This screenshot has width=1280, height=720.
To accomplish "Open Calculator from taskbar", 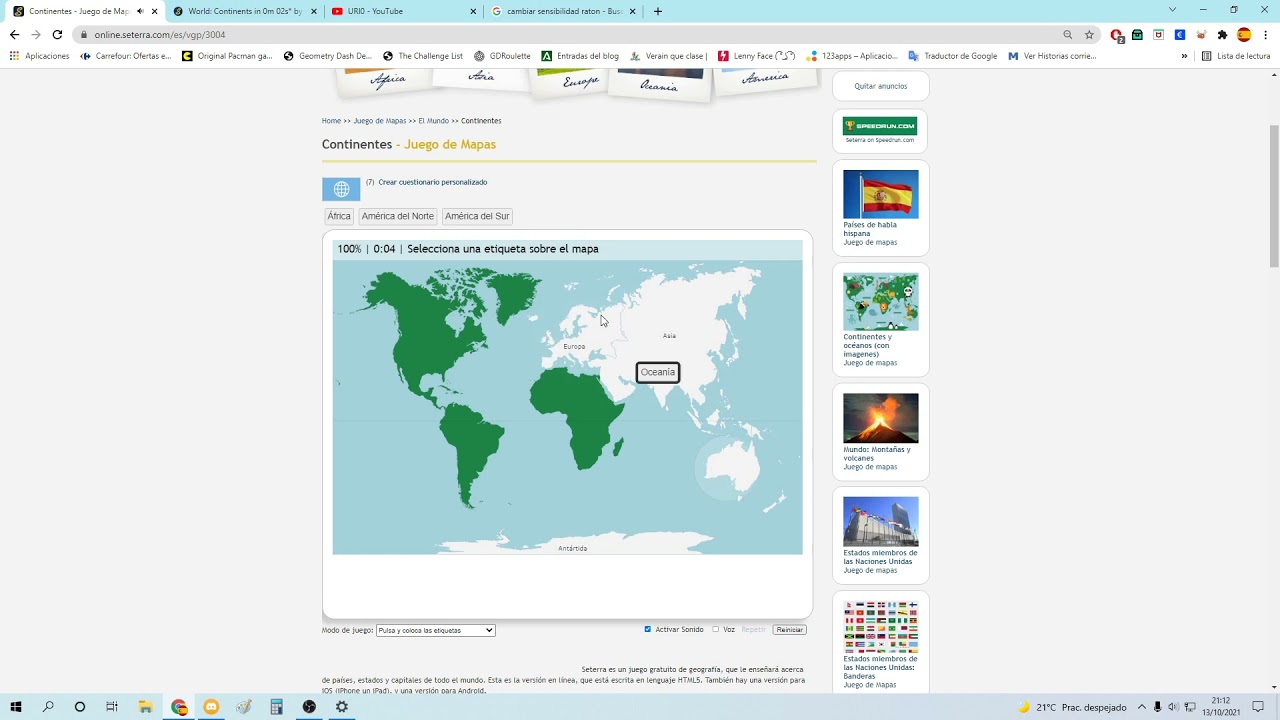I will click(x=277, y=707).
